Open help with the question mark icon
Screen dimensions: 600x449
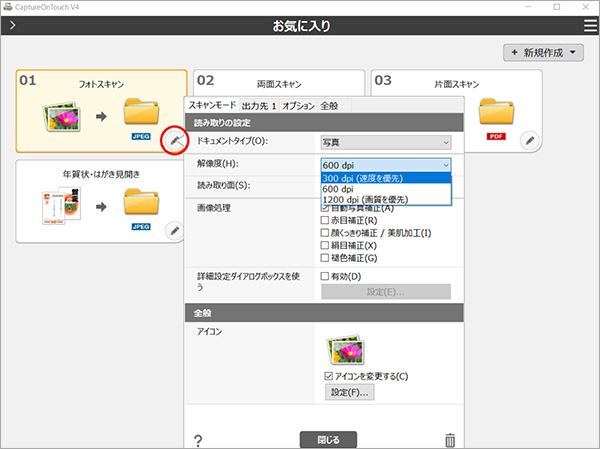(x=198, y=440)
